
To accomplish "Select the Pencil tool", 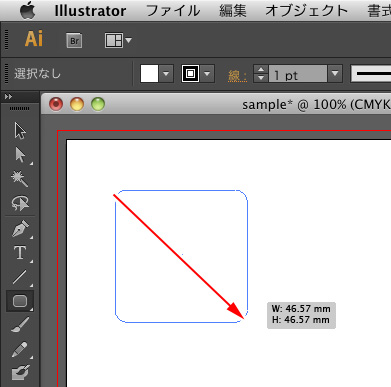I will click(x=20, y=349).
